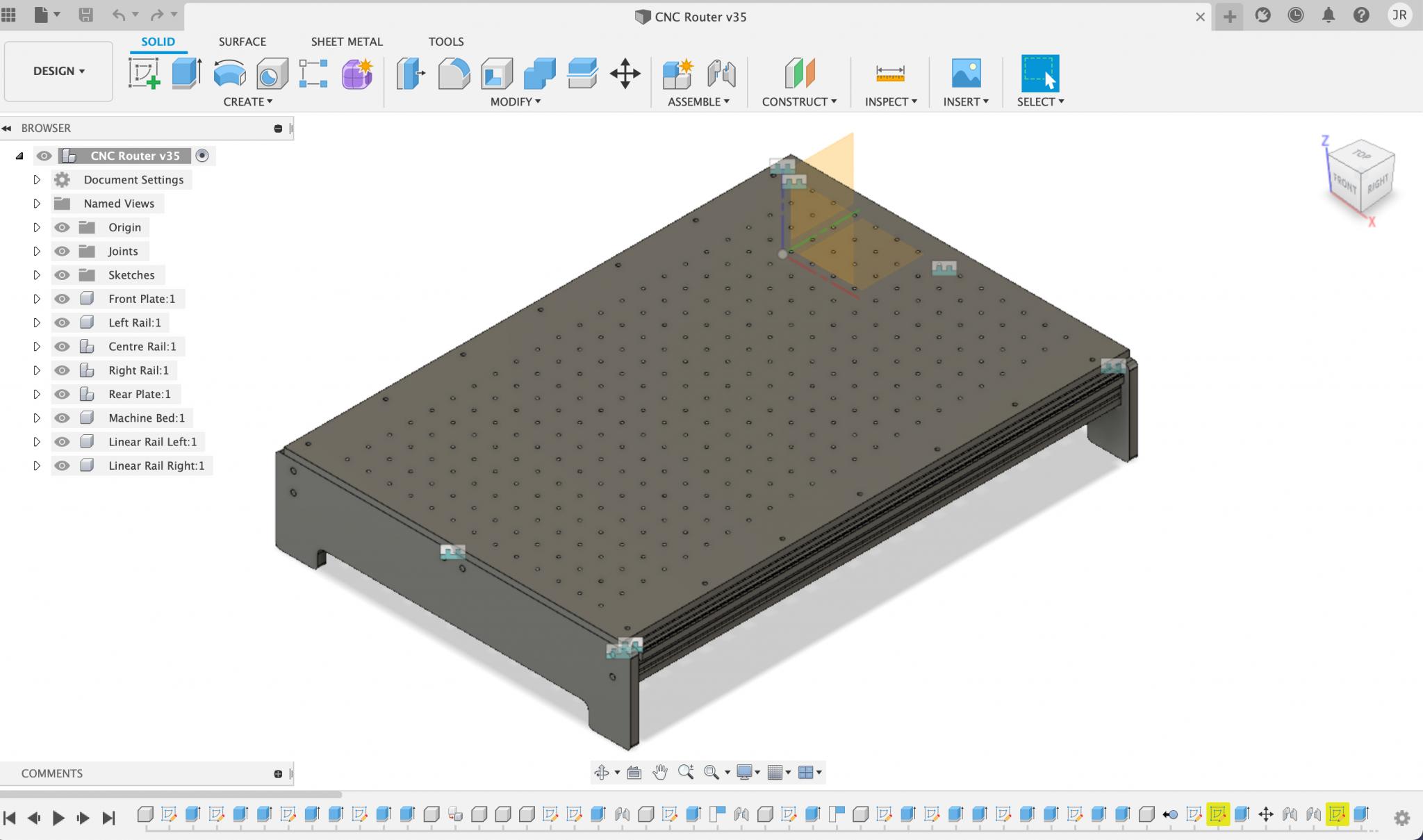This screenshot has height=840, width=1423.
Task: Open the DESIGN workspace dropdown
Action: tap(58, 71)
